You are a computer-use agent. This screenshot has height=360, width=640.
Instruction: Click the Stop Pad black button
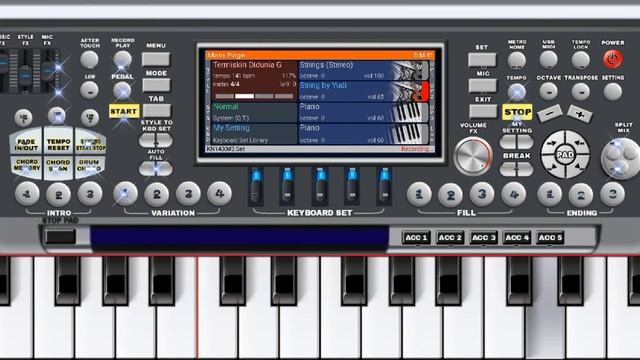click(x=60, y=236)
